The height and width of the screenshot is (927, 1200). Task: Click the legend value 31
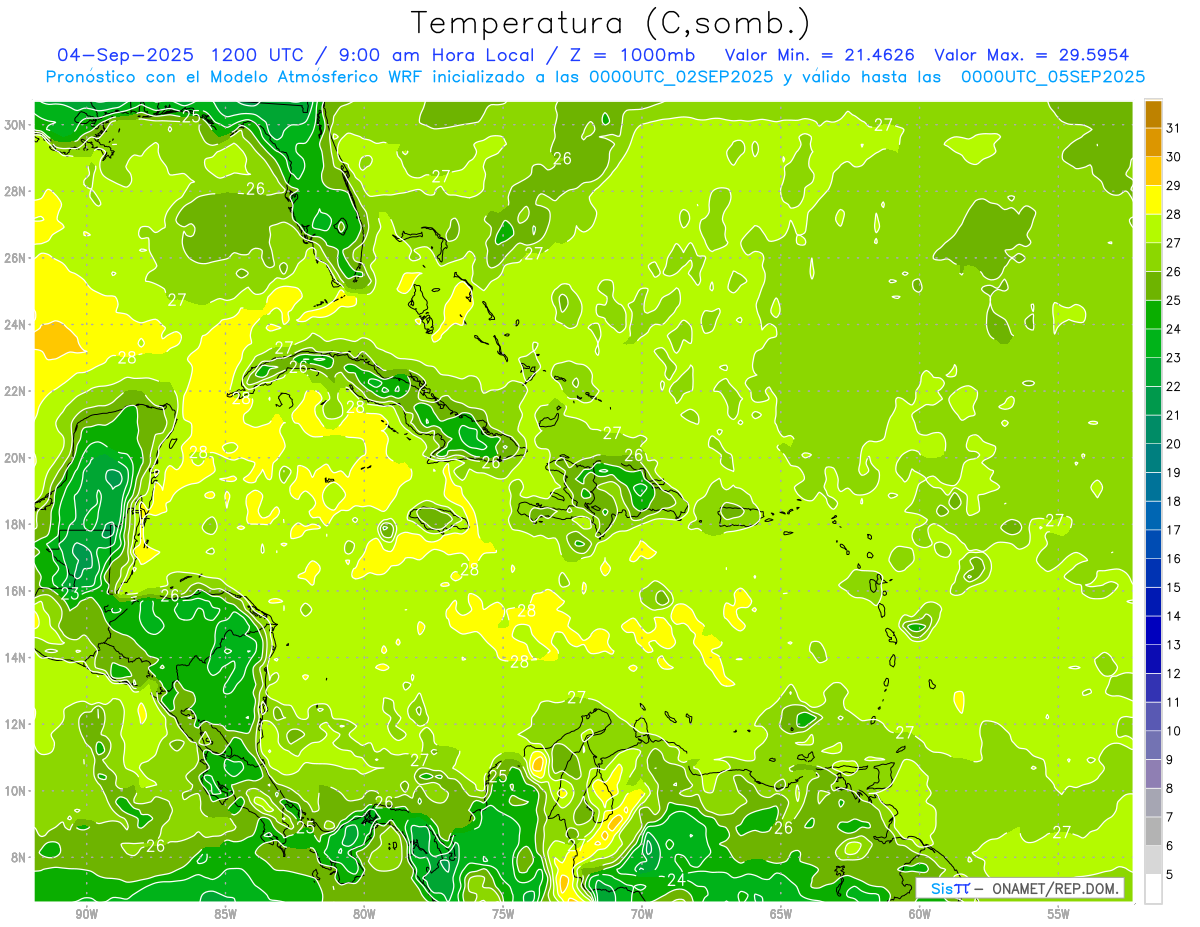[1174, 129]
